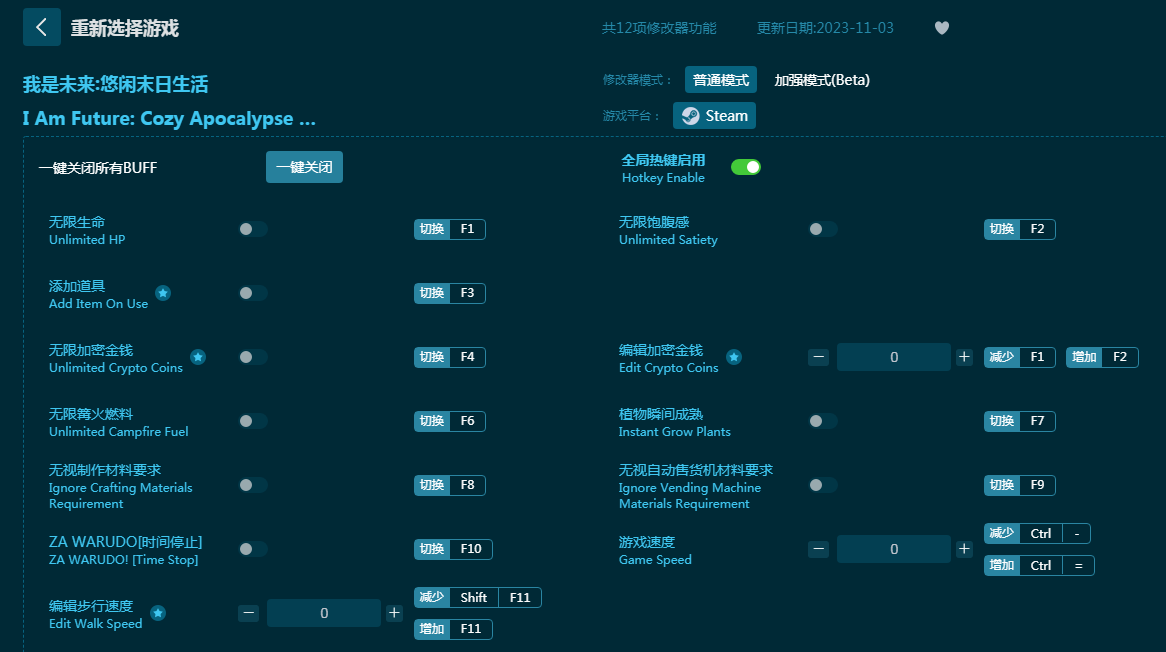Click the star icon next to Unlimited Crypto Coins
The width and height of the screenshot is (1166, 652).
pyautogui.click(x=198, y=357)
